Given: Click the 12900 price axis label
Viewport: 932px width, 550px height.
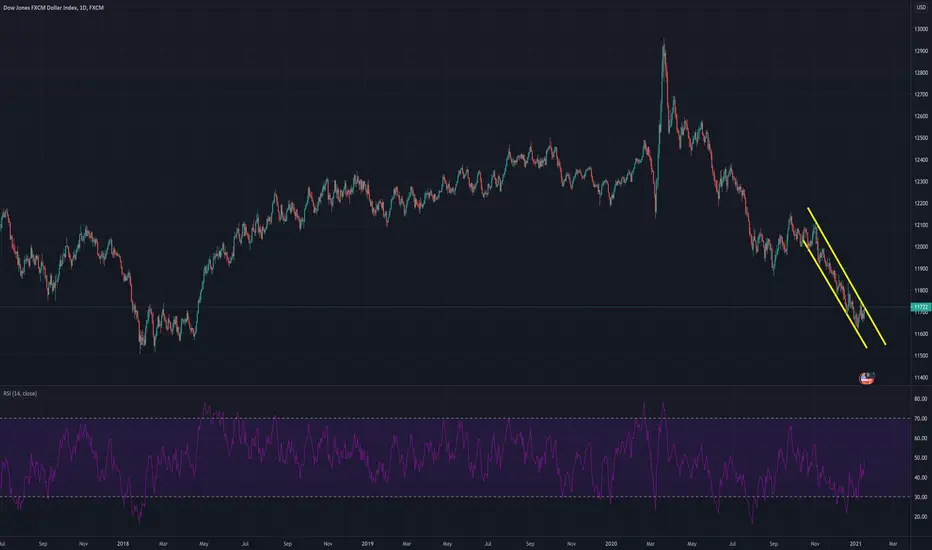Looking at the screenshot, I should 921,51.
